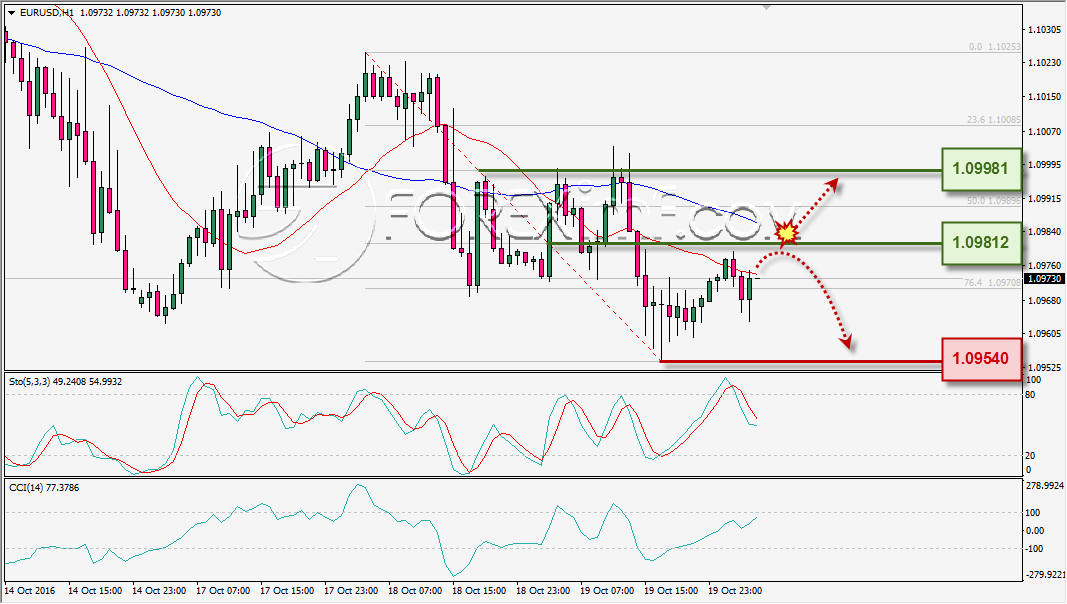Click time axis label 18 Oct 23:00
1067x604 pixels.
coord(543,590)
